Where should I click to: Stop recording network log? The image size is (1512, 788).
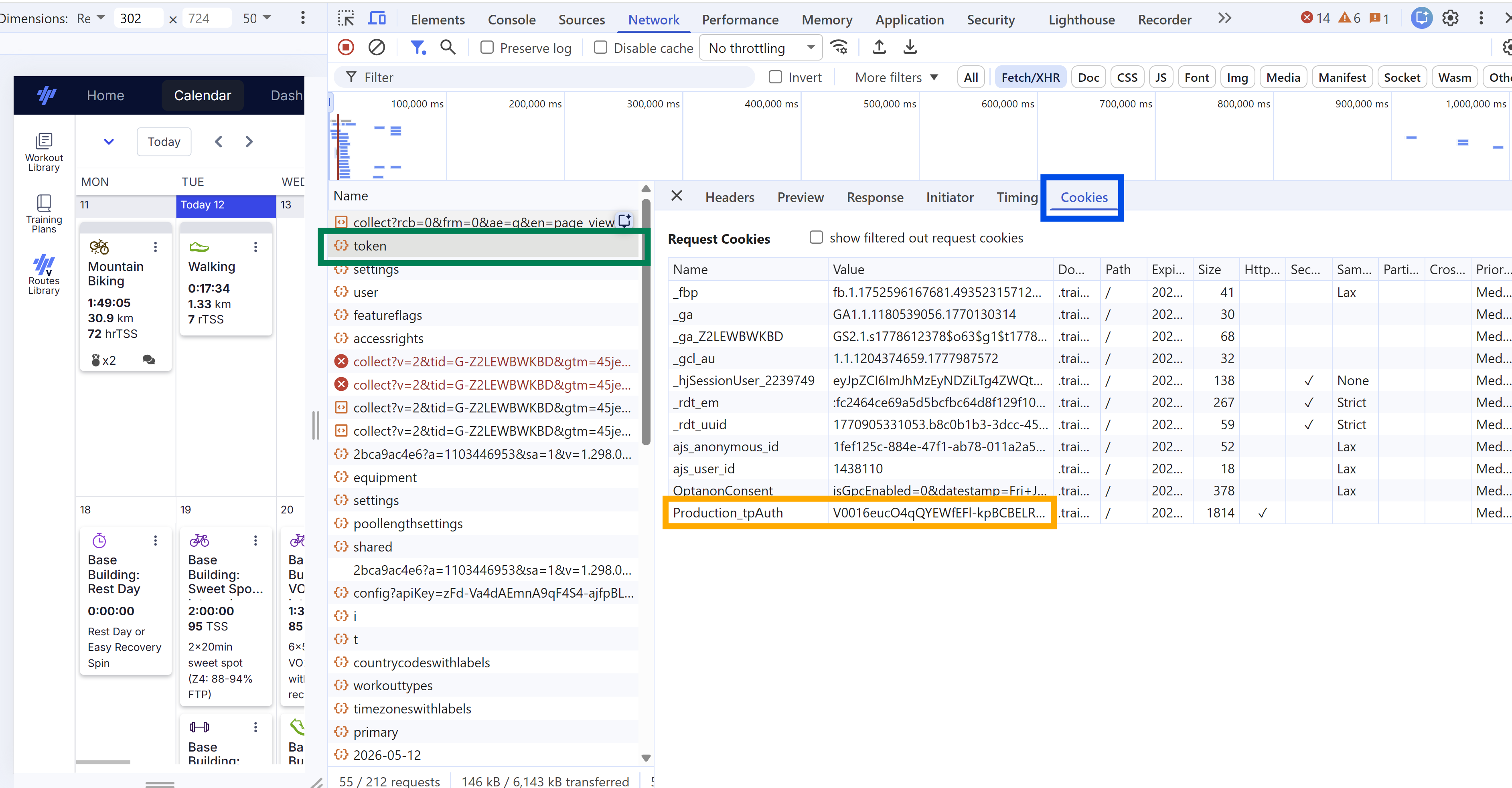coord(346,48)
